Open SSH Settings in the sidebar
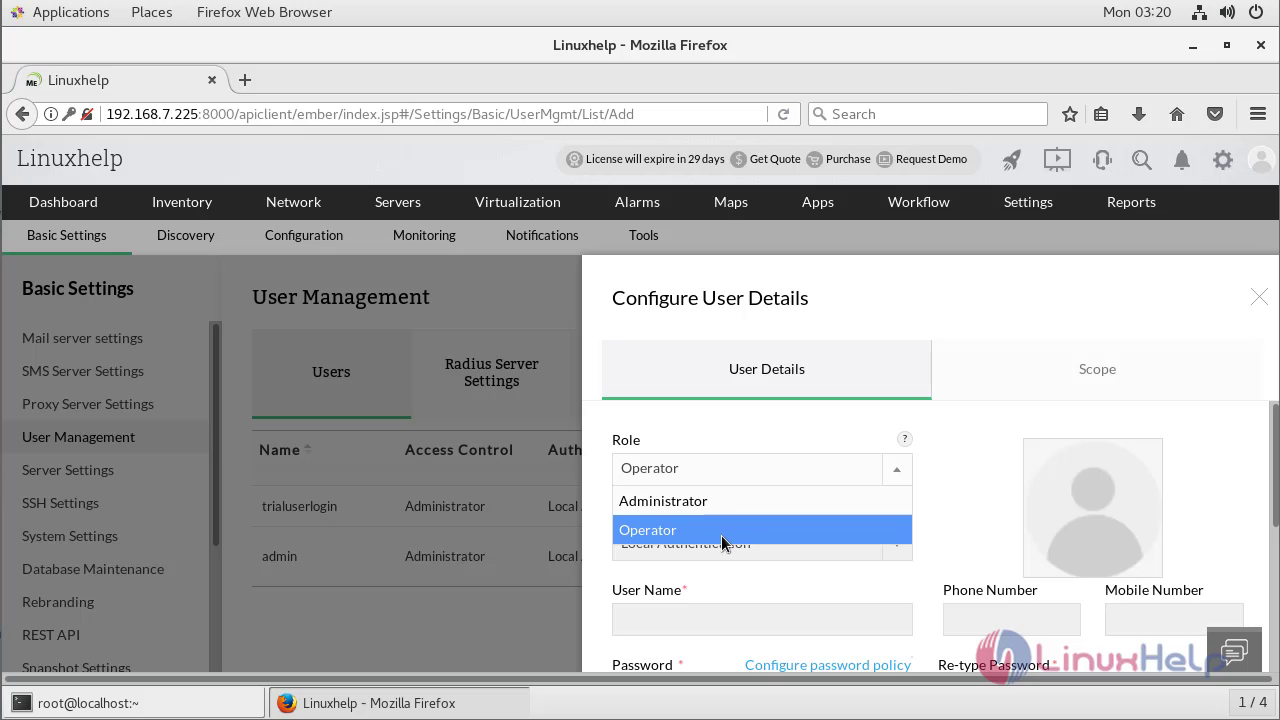The width and height of the screenshot is (1280, 720). pyautogui.click(x=60, y=503)
